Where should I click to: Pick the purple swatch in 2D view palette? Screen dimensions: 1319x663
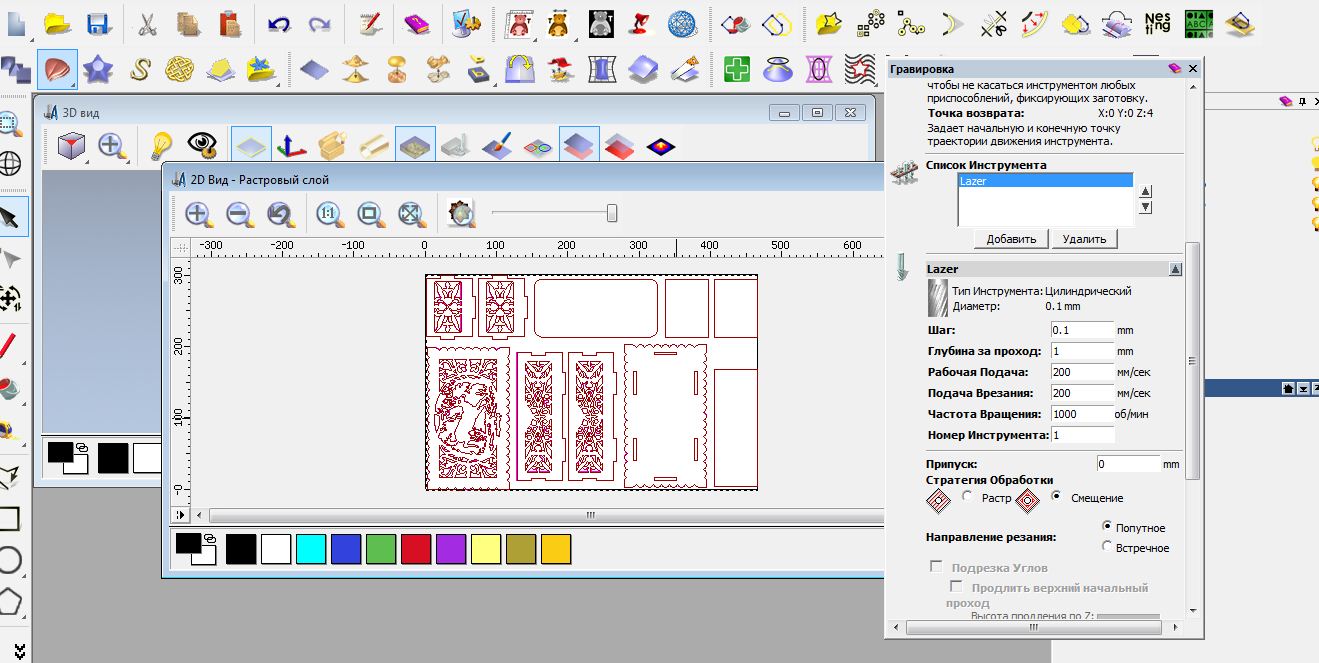click(x=451, y=549)
